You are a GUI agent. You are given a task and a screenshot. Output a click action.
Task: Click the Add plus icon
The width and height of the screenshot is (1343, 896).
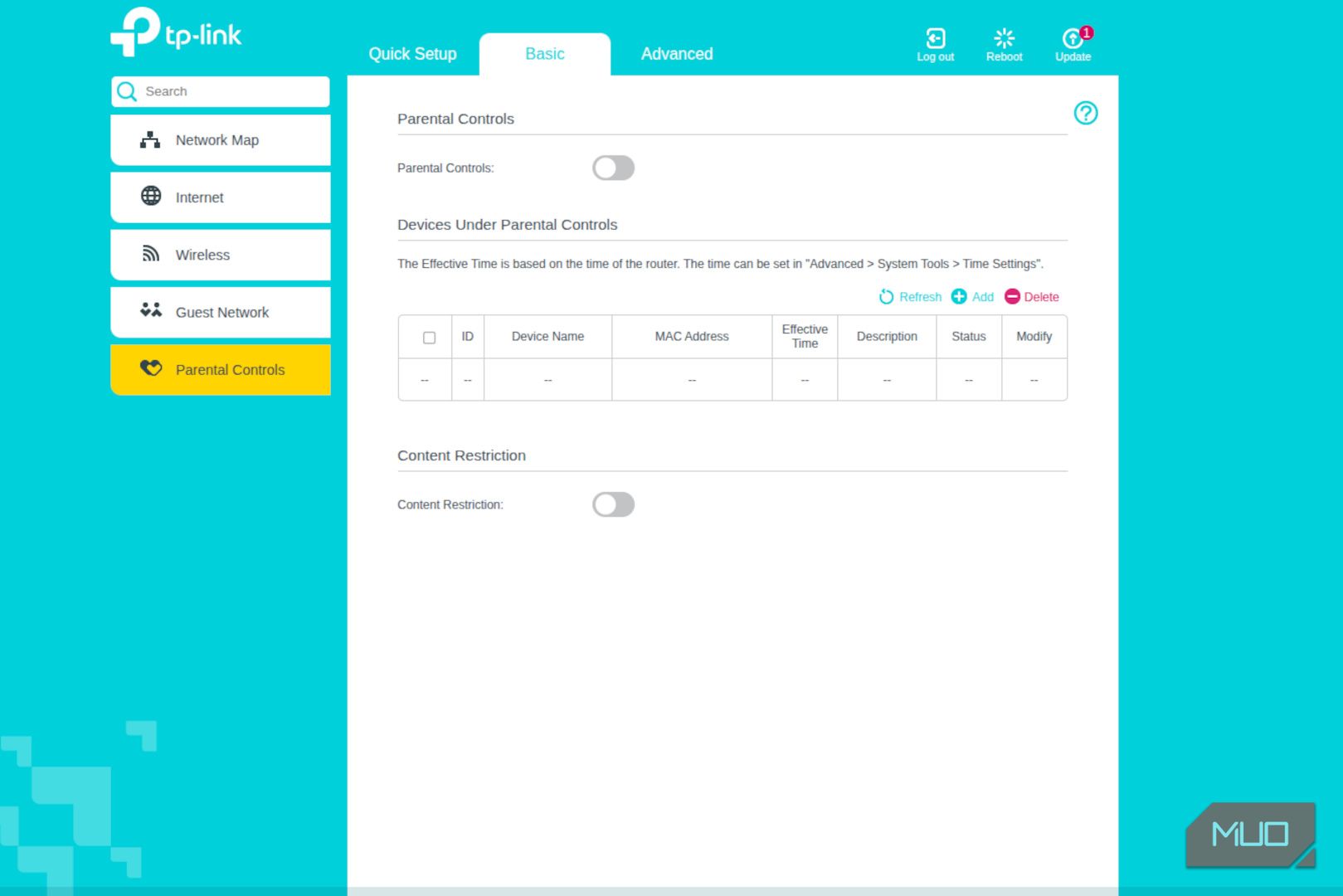(959, 296)
